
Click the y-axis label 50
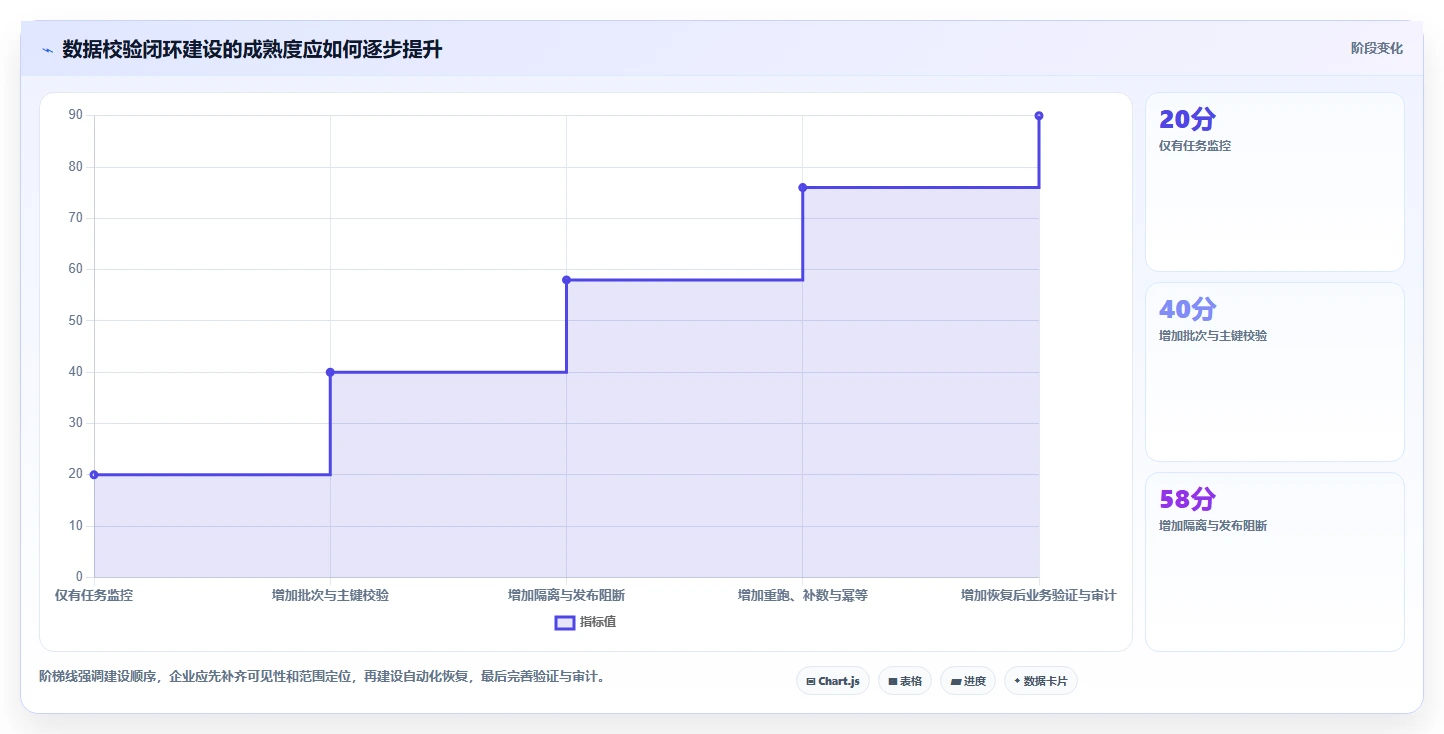pos(76,321)
